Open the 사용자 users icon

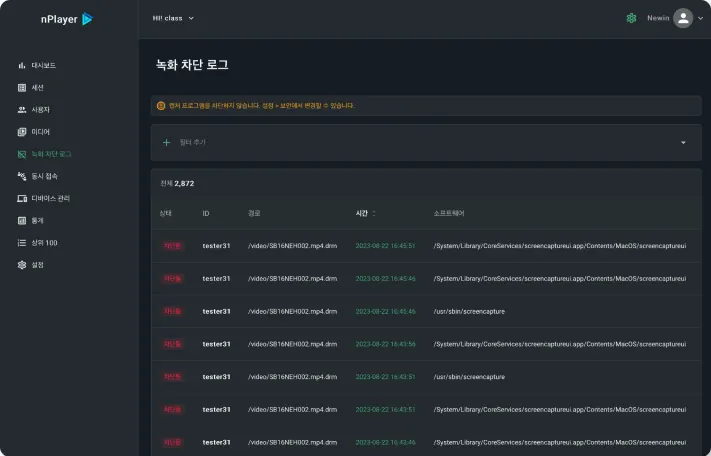21,110
